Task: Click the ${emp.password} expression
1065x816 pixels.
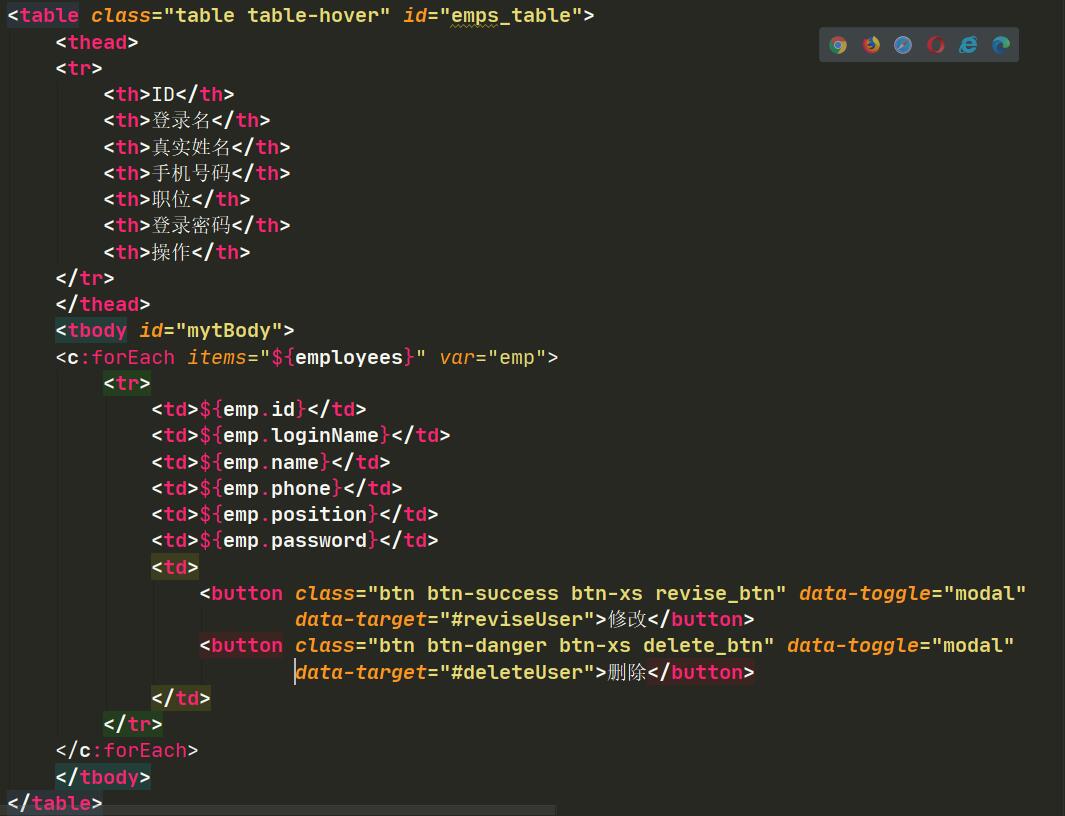Action: (x=289, y=541)
